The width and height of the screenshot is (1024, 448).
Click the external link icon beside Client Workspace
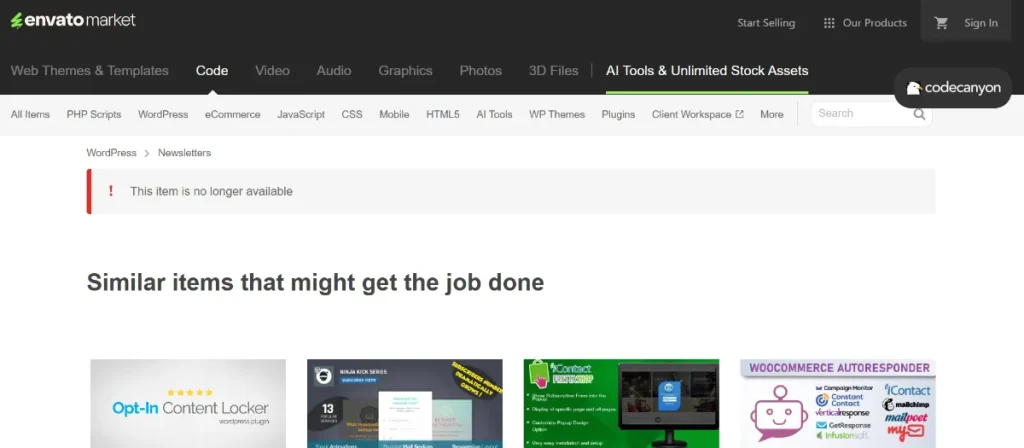(x=739, y=114)
